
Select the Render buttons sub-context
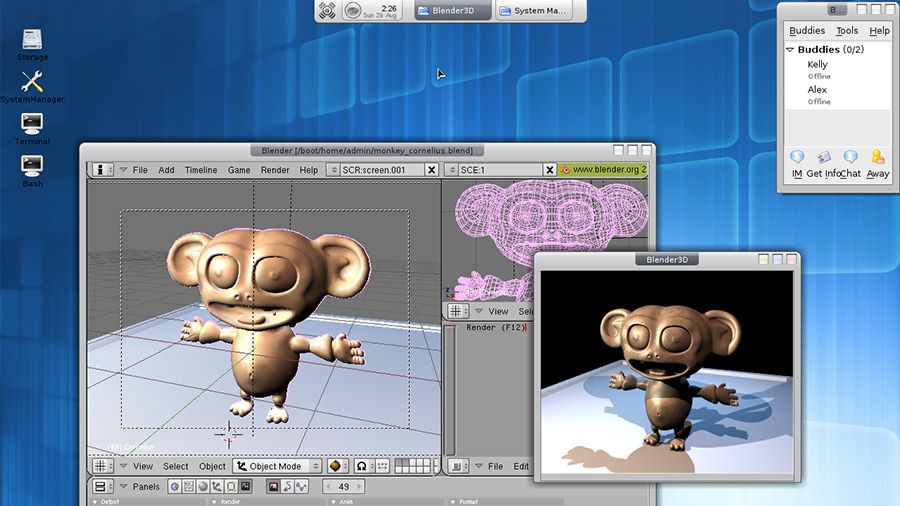[273, 486]
